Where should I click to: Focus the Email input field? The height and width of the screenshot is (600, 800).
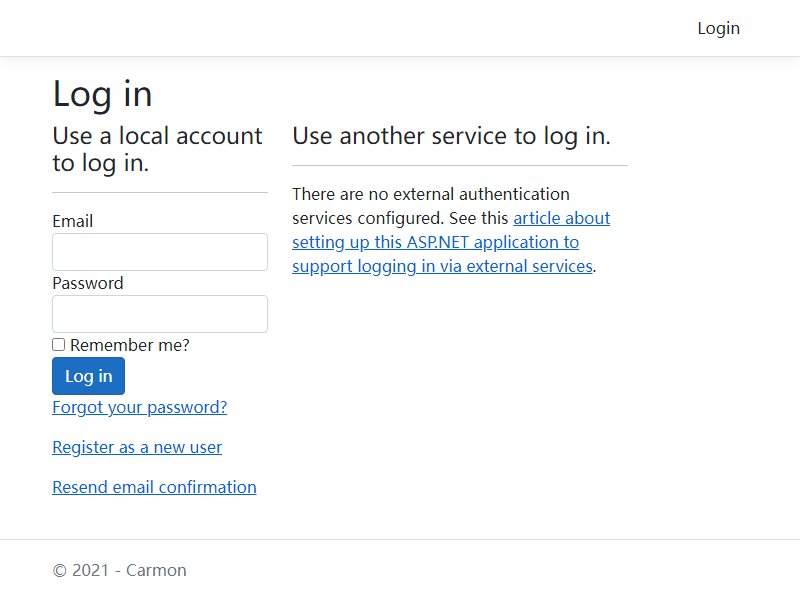pyautogui.click(x=160, y=252)
